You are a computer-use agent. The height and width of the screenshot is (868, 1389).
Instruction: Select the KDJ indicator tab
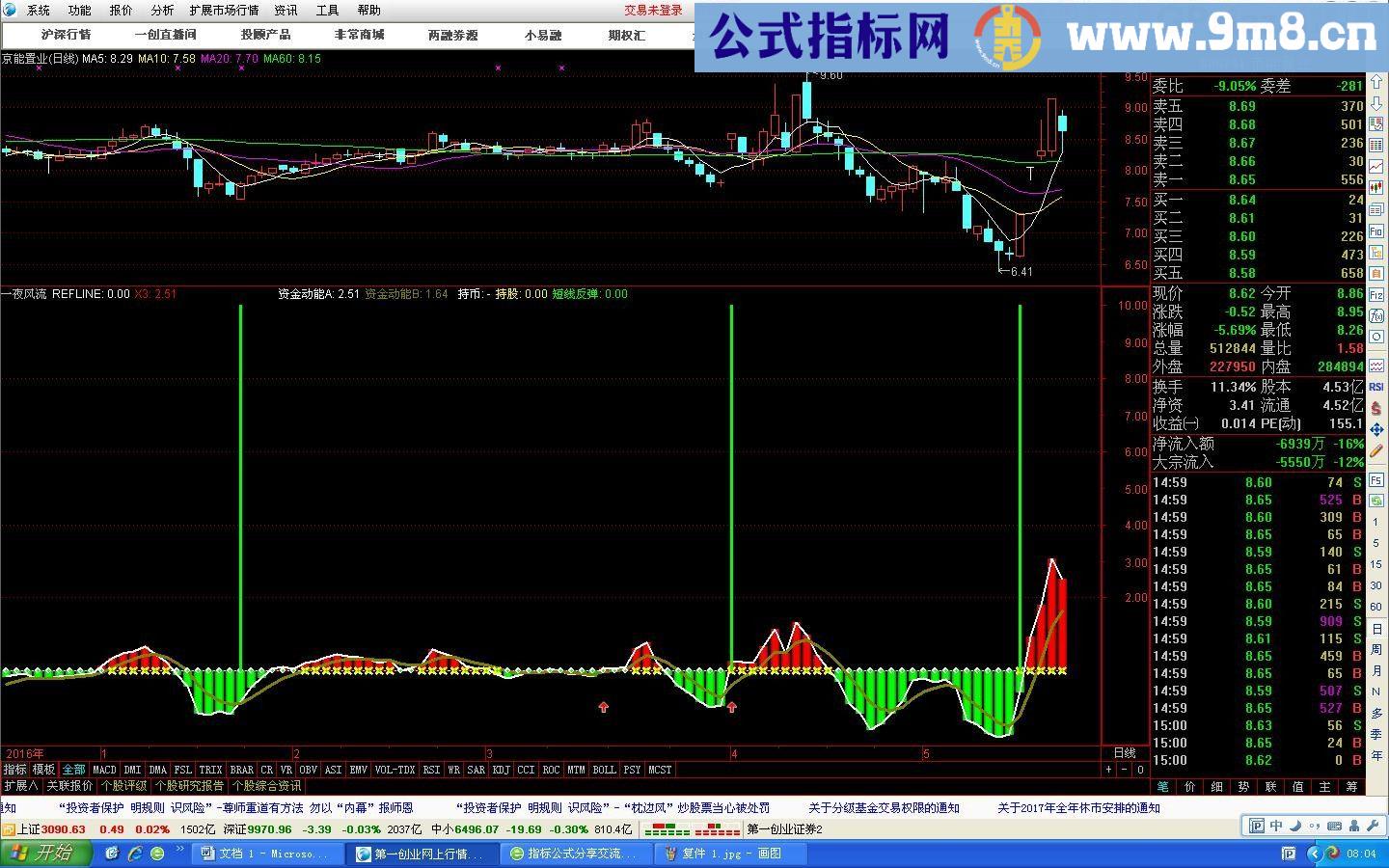point(501,770)
